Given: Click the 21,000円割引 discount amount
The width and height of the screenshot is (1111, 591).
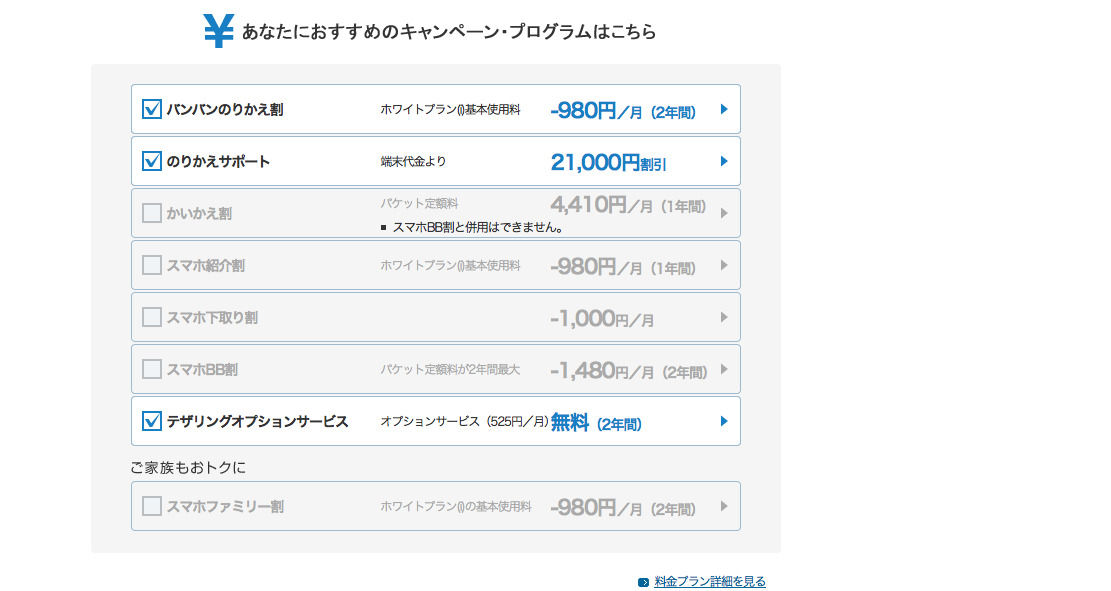Looking at the screenshot, I should 608,162.
